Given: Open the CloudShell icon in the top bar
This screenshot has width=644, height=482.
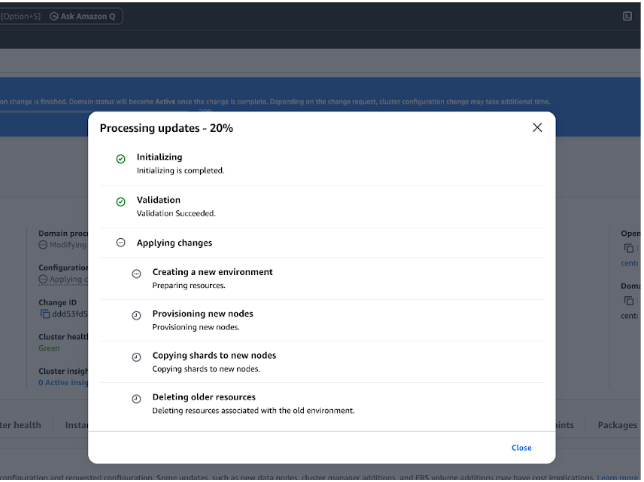Looking at the screenshot, I should point(627,17).
